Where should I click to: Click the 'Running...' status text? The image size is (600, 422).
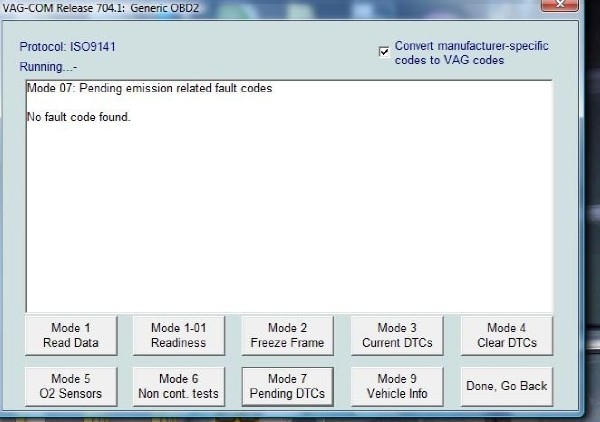pos(48,67)
